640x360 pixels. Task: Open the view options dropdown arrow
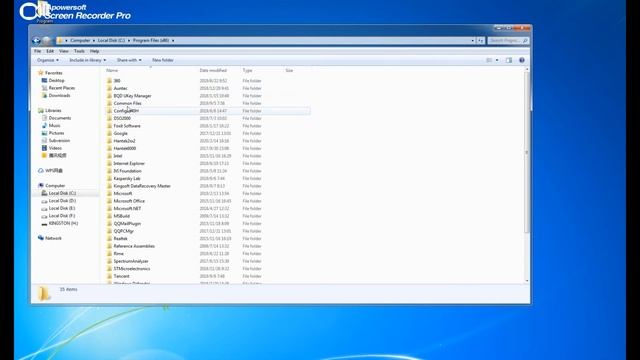(497, 60)
